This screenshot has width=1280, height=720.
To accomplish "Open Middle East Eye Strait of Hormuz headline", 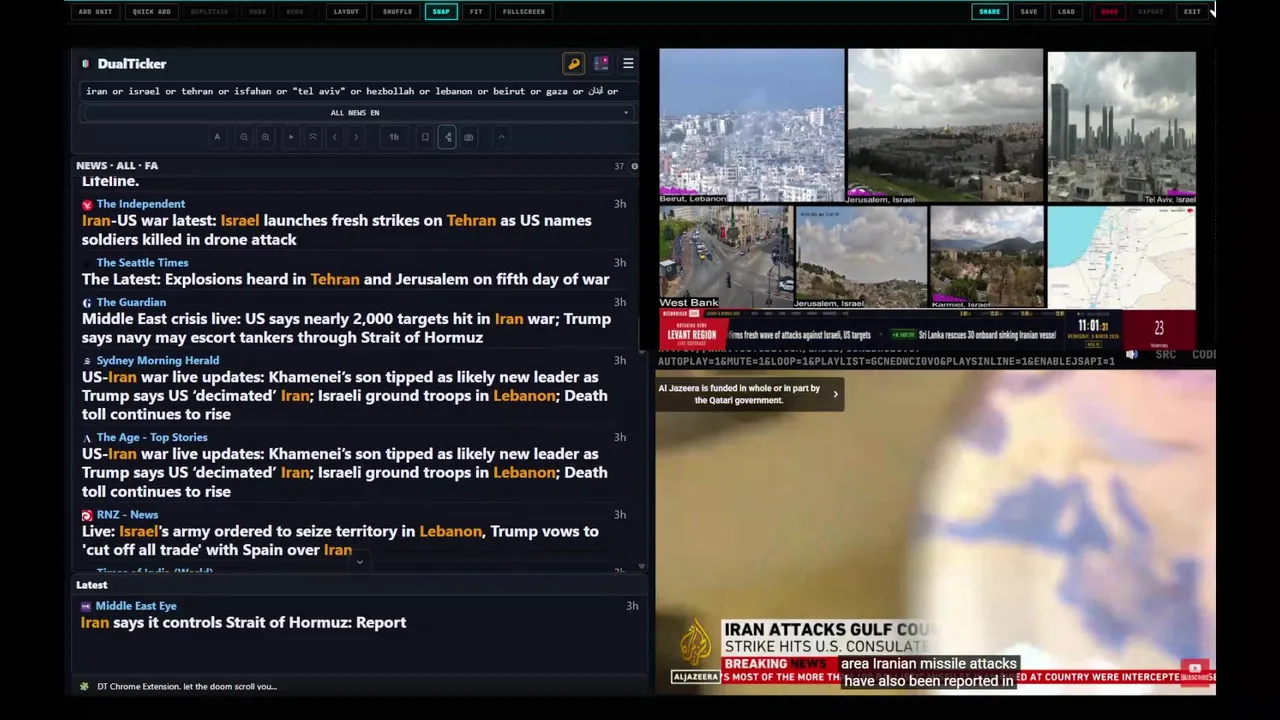I will [x=243, y=622].
